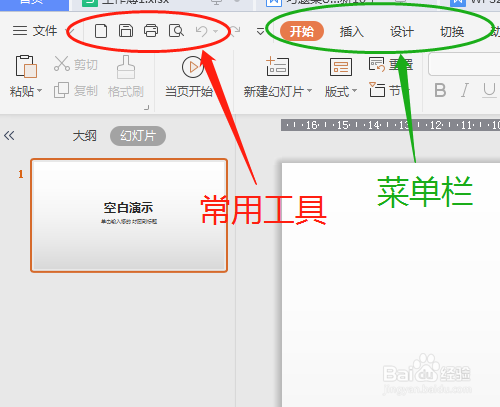Screen dimensions: 500x407
Task: Open the 文件 hamburger menu
Action: 35,31
